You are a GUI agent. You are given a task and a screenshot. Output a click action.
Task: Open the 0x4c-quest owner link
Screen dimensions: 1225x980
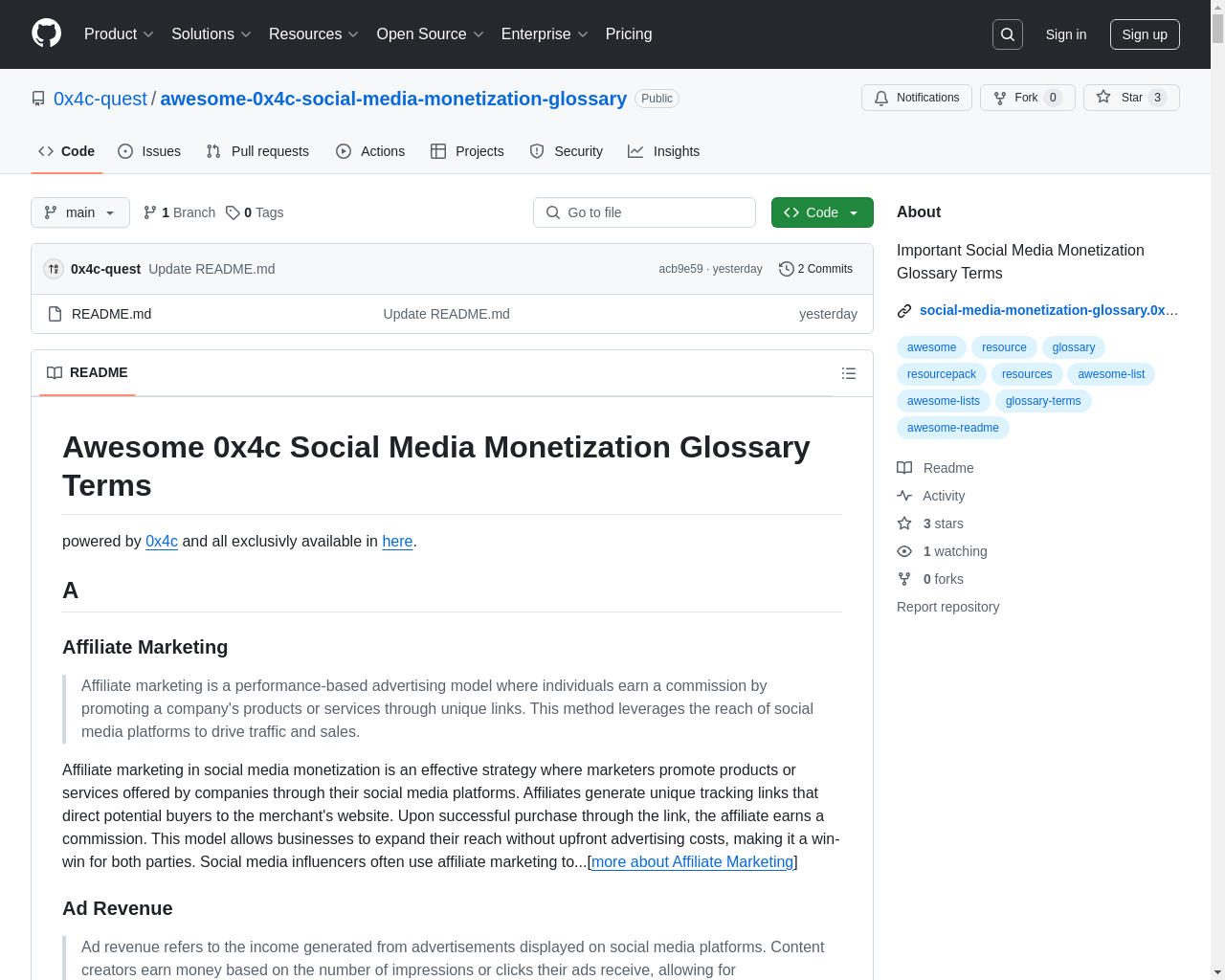[100, 99]
